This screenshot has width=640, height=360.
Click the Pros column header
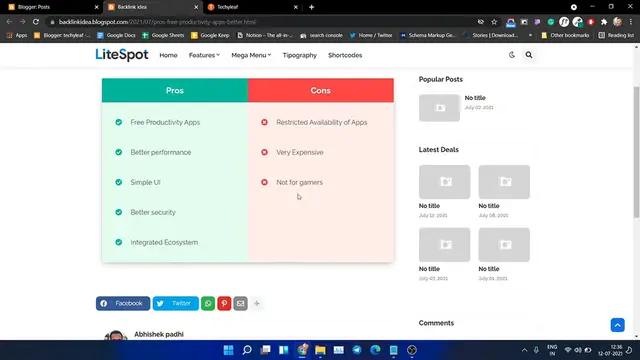(x=175, y=90)
